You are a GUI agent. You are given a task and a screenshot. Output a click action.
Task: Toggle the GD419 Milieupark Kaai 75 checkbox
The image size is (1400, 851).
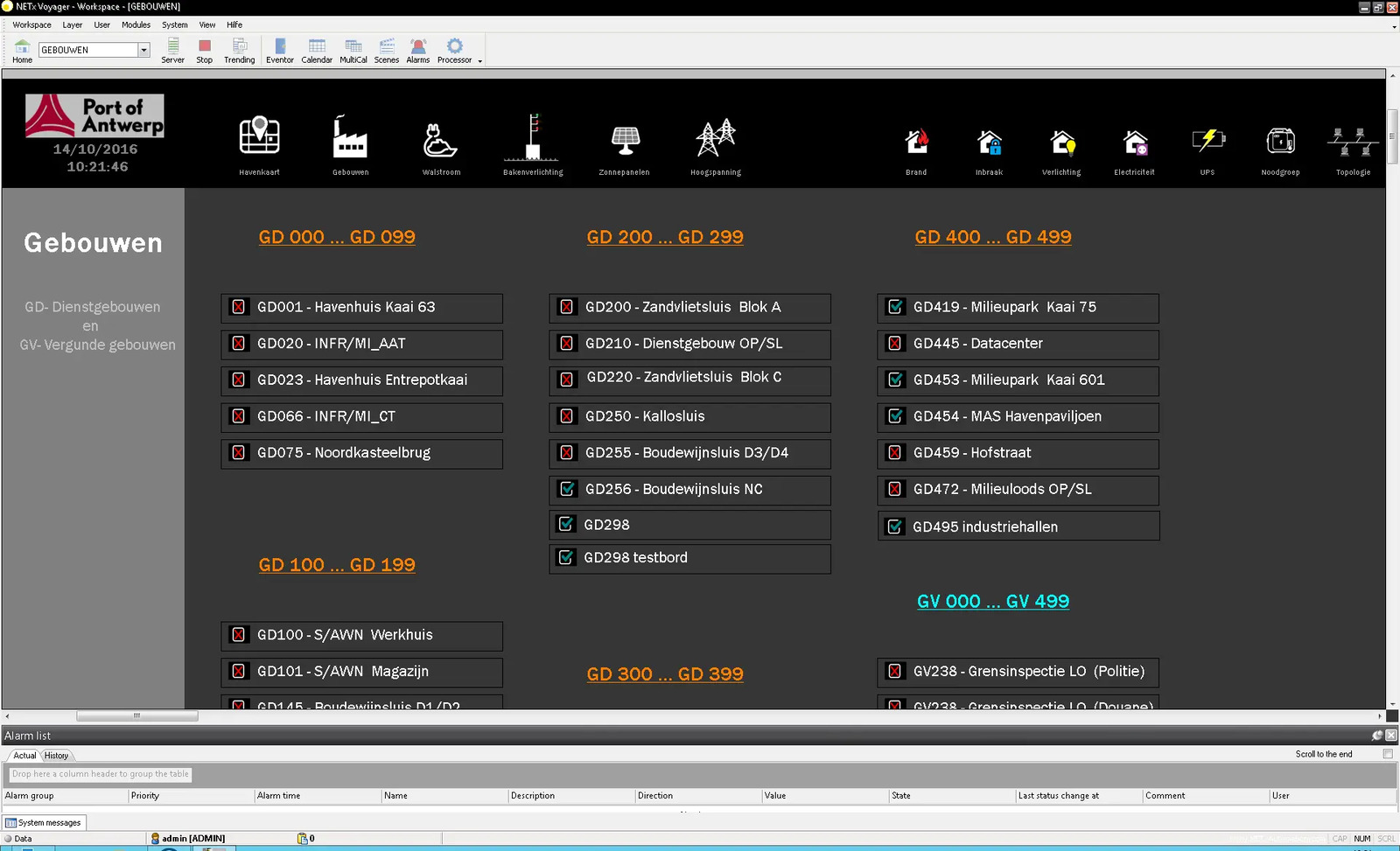click(x=895, y=307)
